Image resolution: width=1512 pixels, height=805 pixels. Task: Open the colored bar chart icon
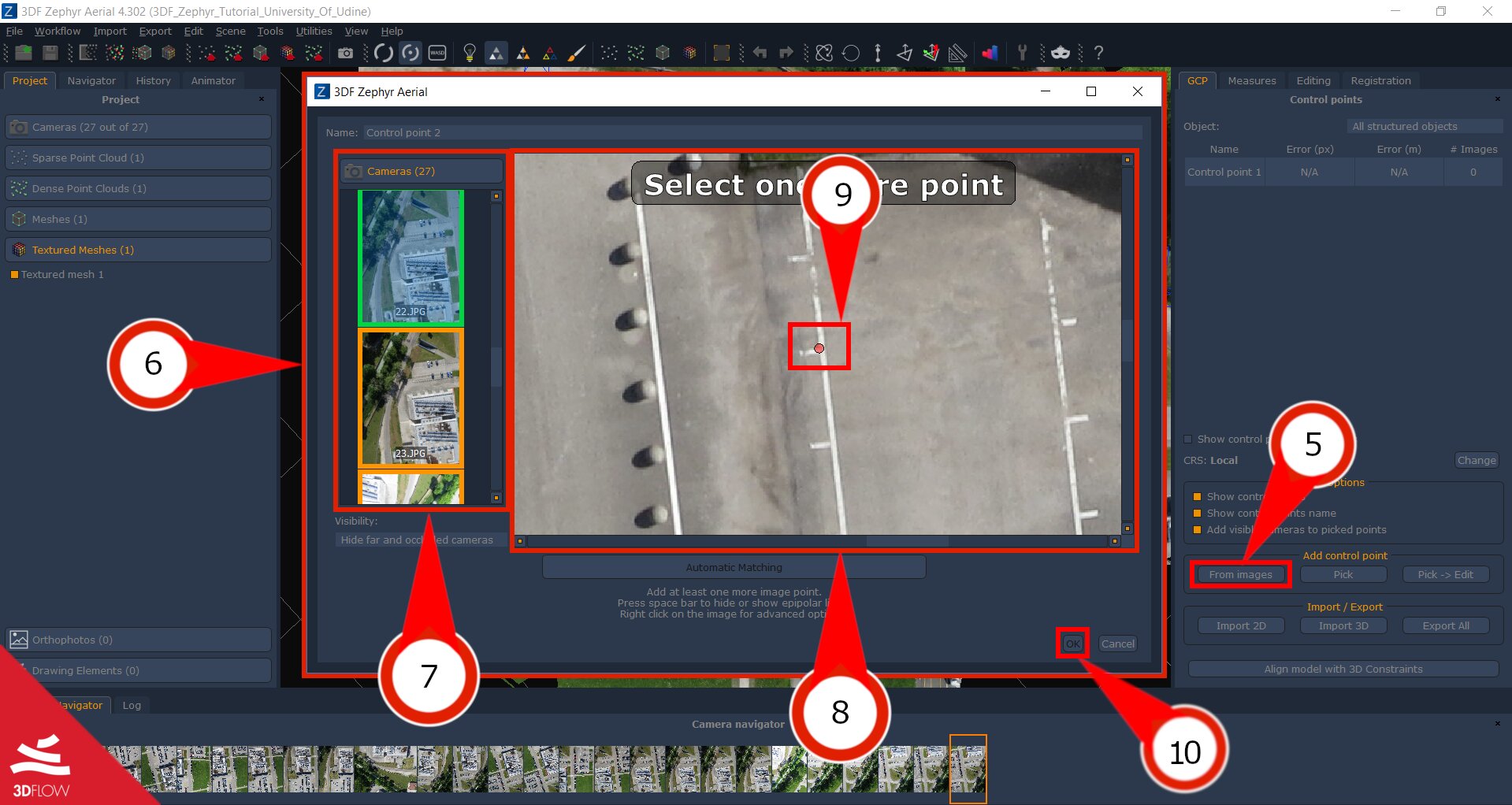point(990,53)
